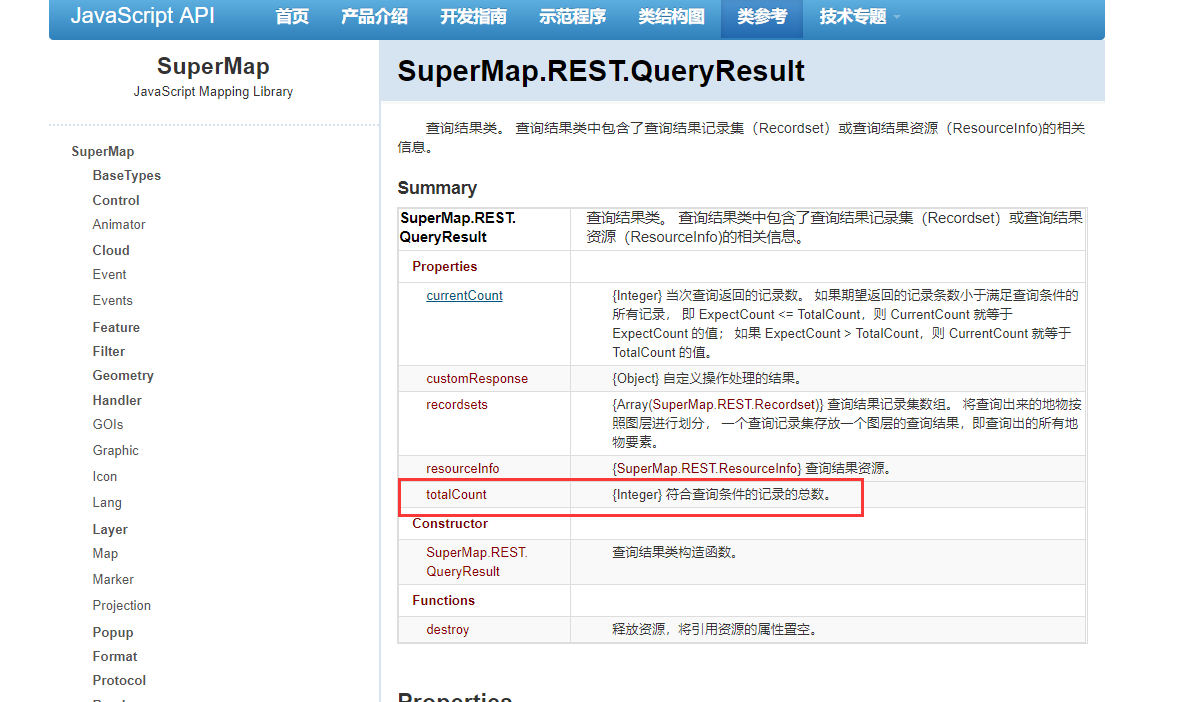The image size is (1189, 702).
Task: Open the destroy function link
Action: (447, 629)
